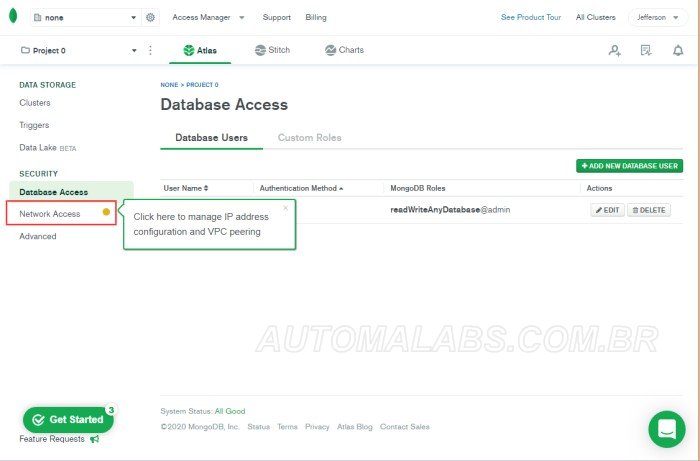Viewport: 700px width, 461px height.
Task: Open the Status footer link
Action: pyautogui.click(x=258, y=427)
